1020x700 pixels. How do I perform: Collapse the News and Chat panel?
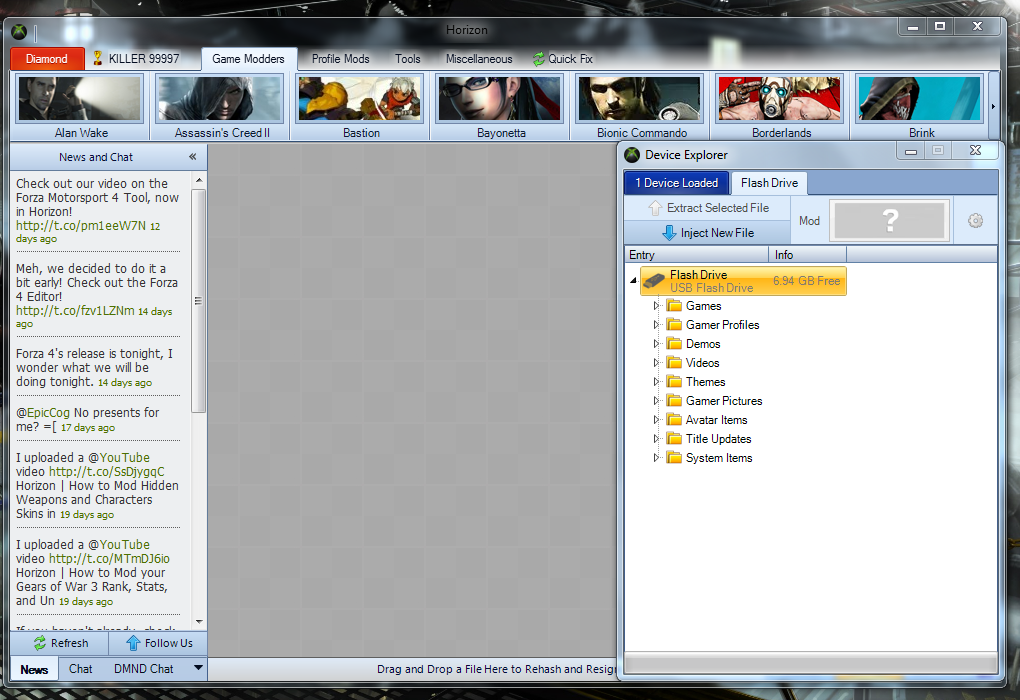click(x=193, y=157)
